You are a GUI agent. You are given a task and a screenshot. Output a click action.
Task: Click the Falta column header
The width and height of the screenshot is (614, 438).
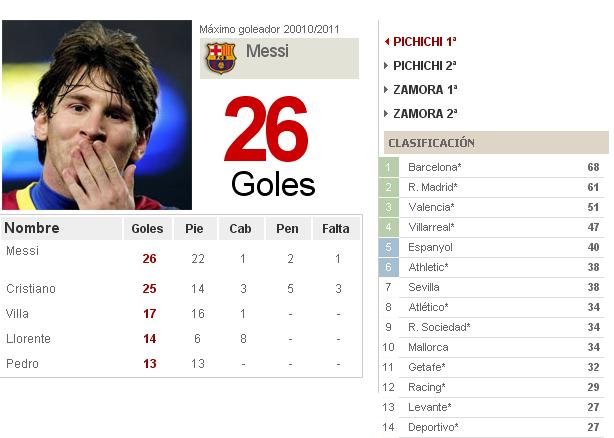[336, 229]
